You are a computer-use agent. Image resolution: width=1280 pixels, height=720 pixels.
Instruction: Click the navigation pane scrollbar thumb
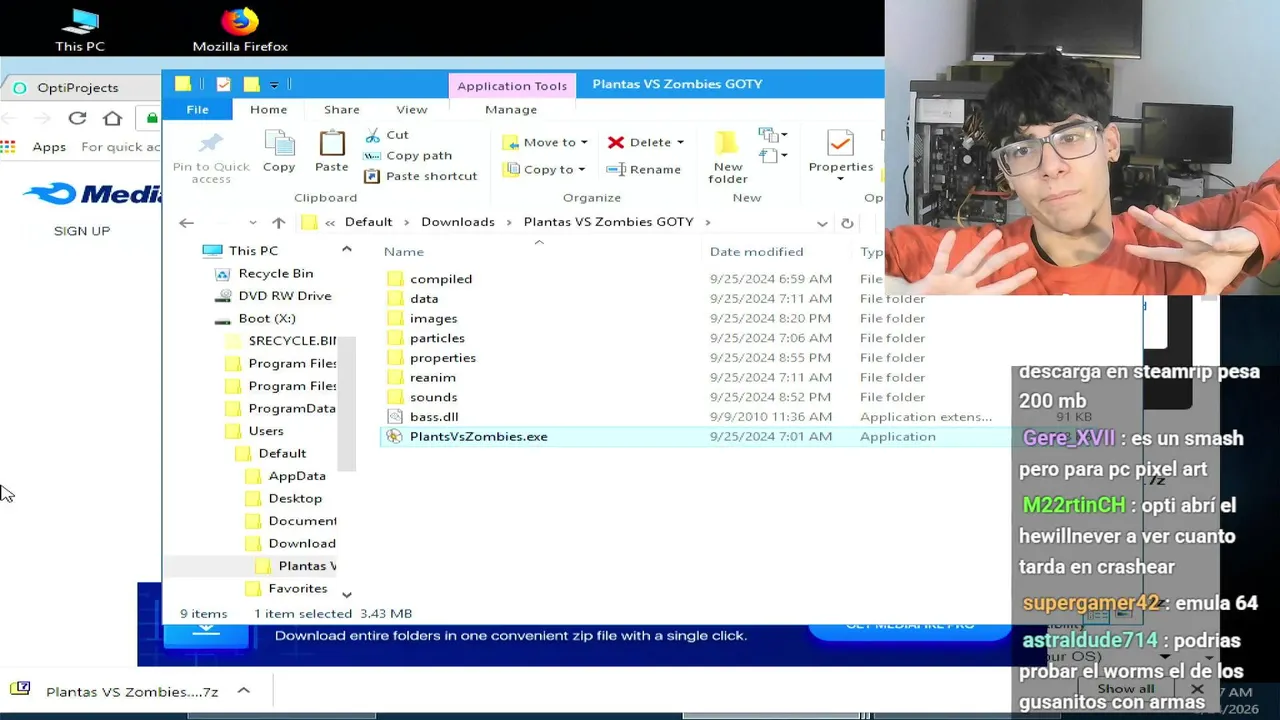347,403
